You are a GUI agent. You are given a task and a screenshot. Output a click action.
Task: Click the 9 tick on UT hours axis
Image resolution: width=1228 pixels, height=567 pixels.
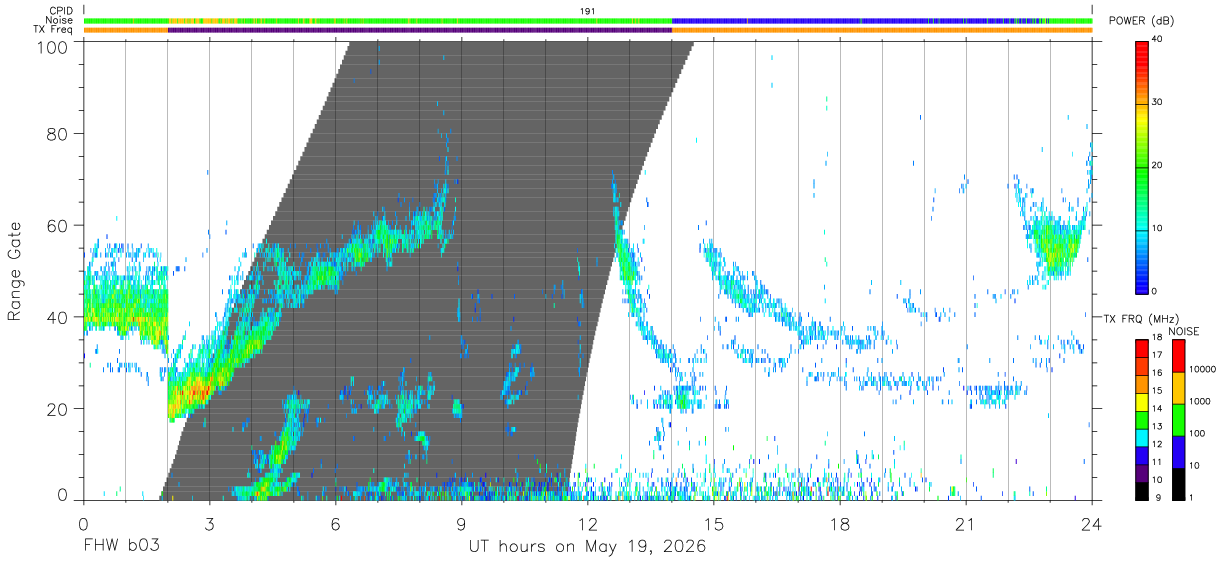click(x=461, y=523)
